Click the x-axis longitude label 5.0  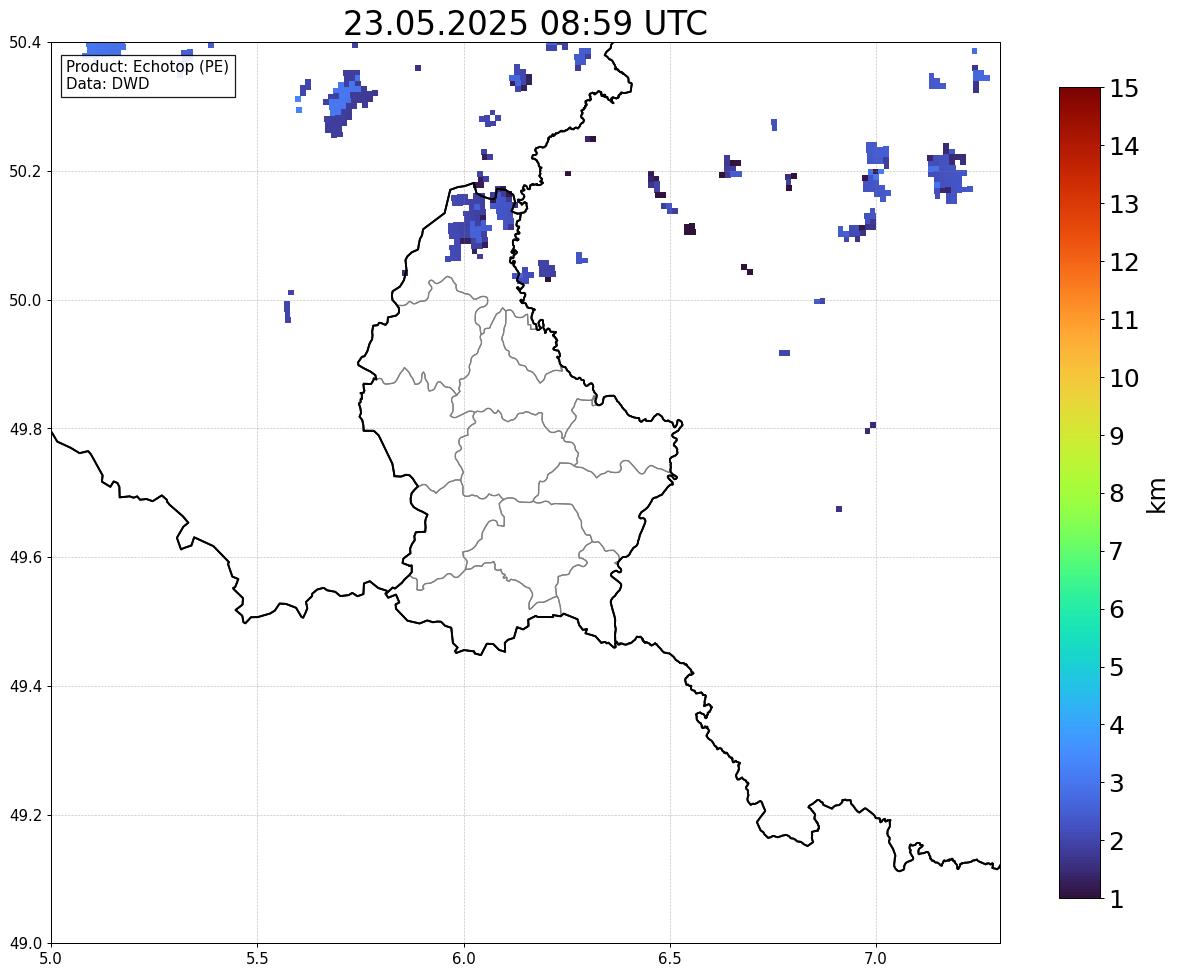(51, 959)
